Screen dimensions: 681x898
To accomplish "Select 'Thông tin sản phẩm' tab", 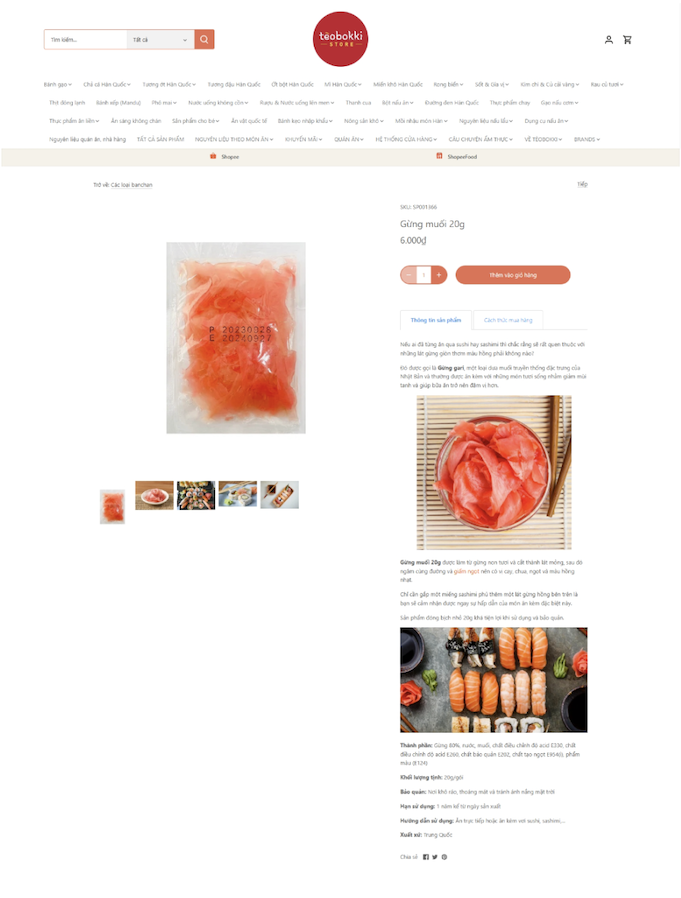I will tap(436, 320).
